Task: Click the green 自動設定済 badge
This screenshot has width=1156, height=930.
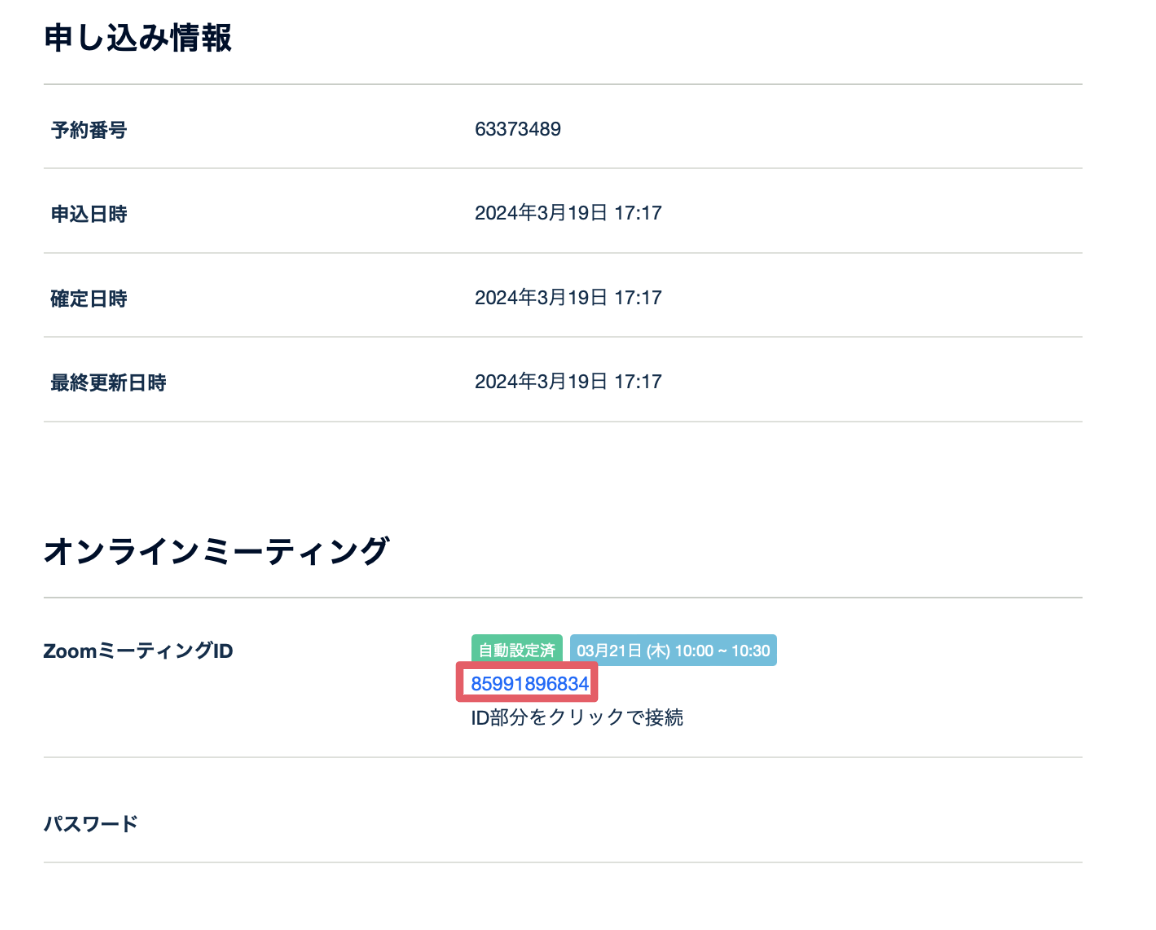Action: point(517,650)
